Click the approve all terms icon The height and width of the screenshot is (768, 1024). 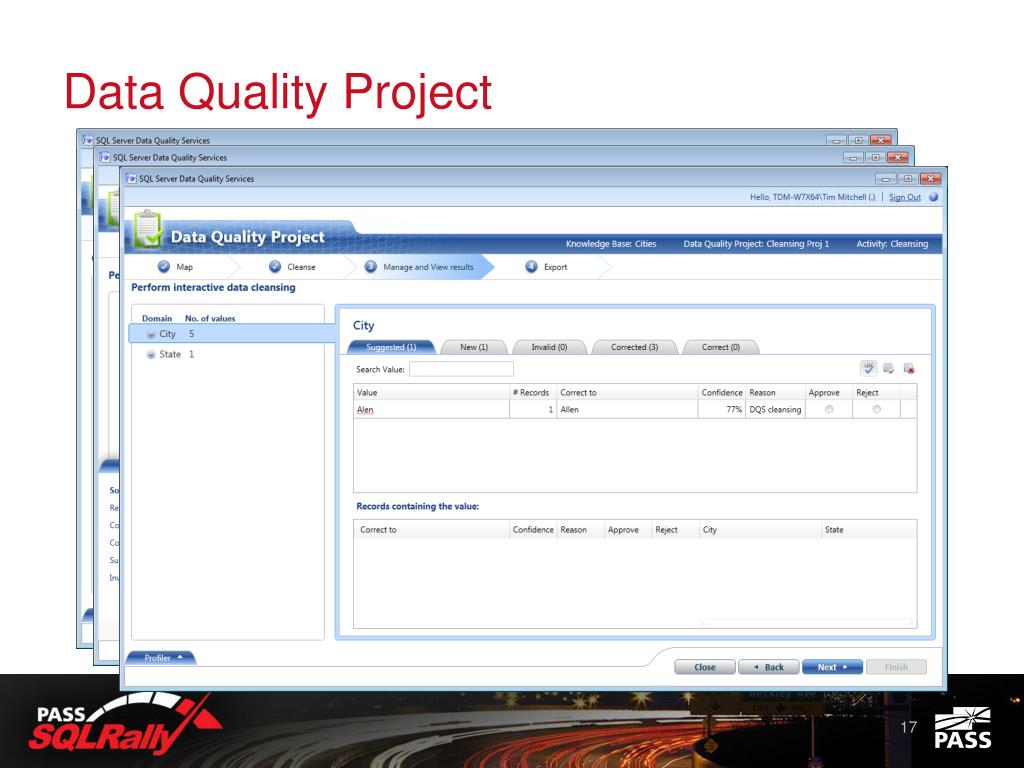pyautogui.click(x=888, y=369)
